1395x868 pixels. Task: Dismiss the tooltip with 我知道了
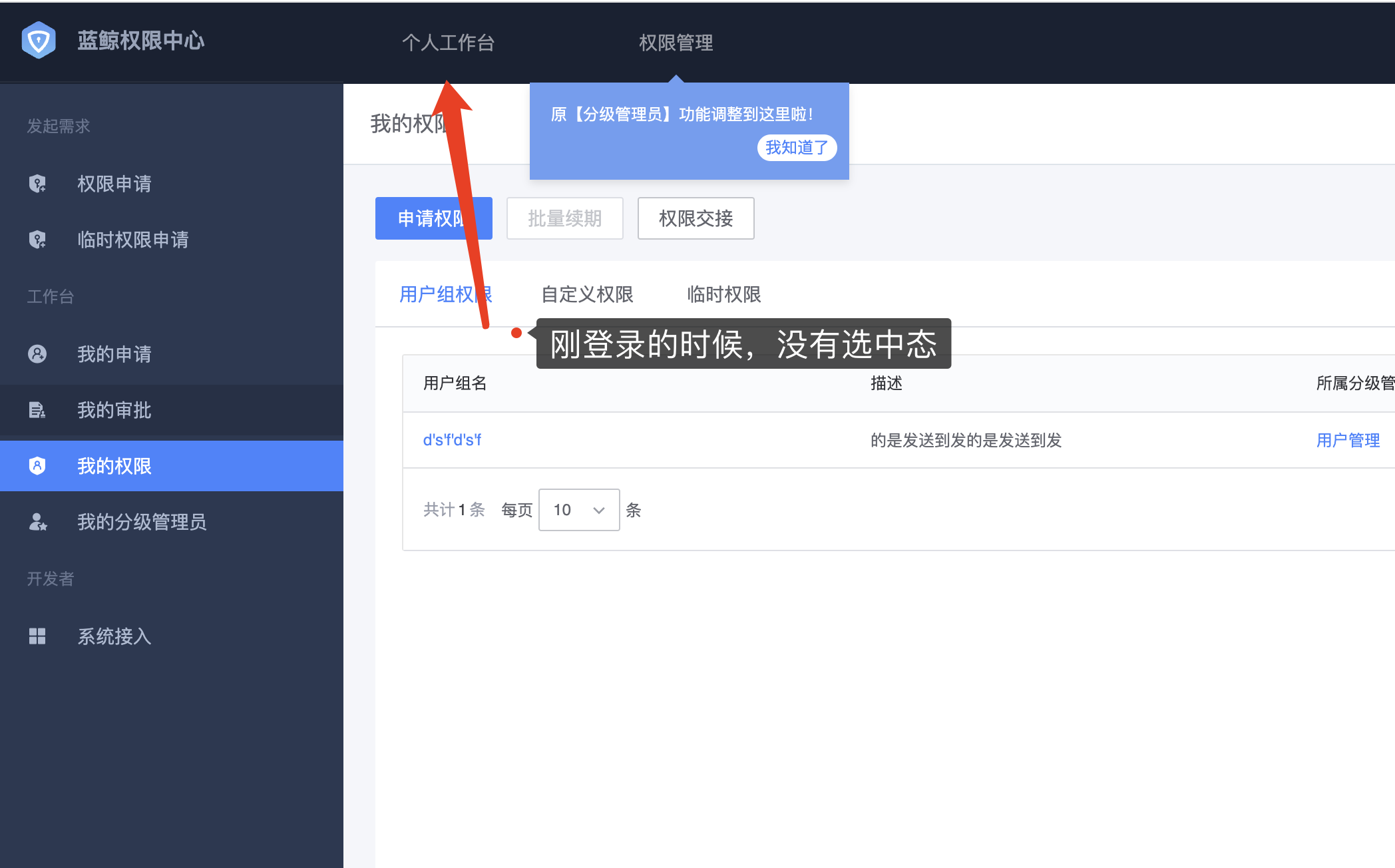[x=796, y=147]
